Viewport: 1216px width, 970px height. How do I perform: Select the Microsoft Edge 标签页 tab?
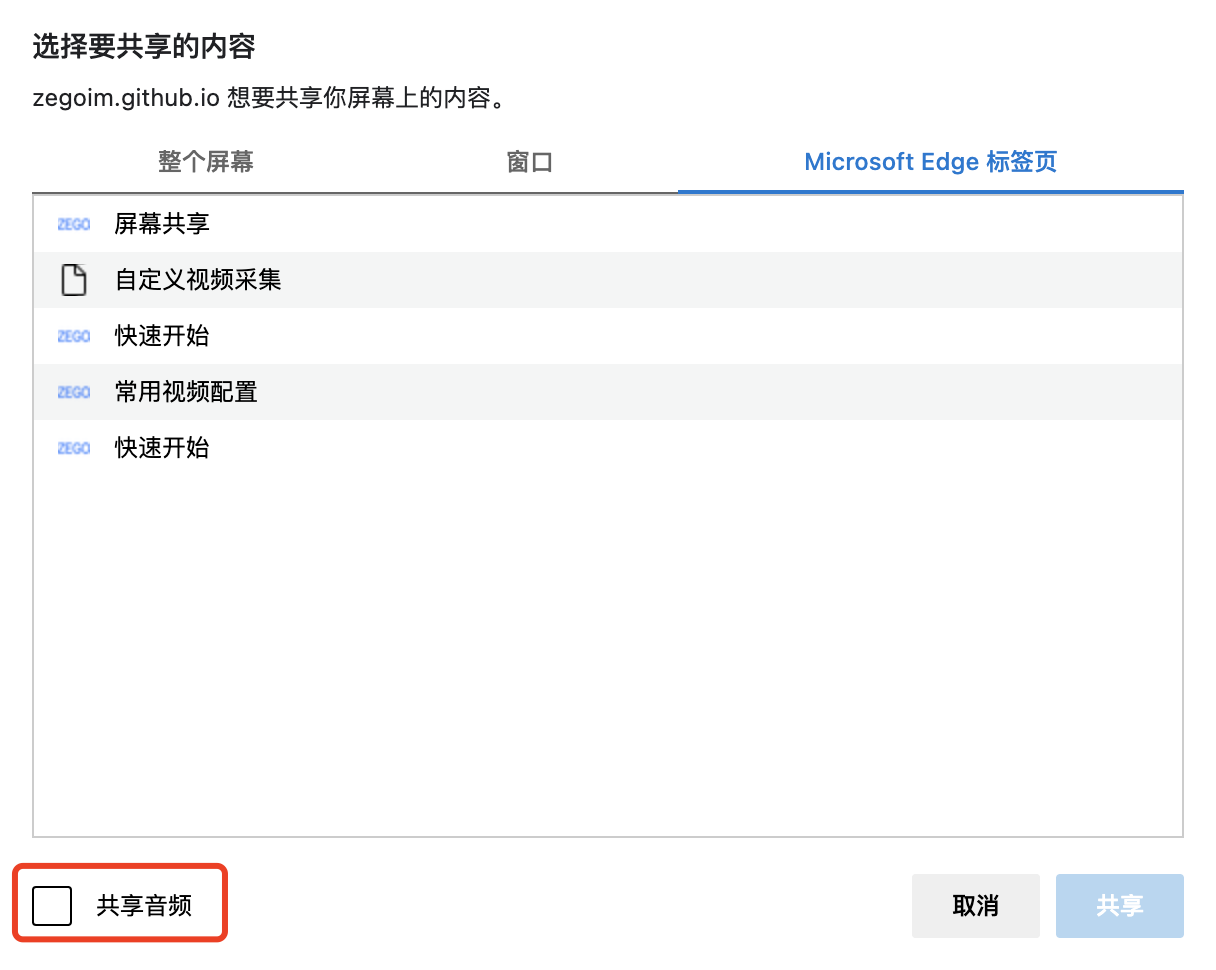coord(929,161)
